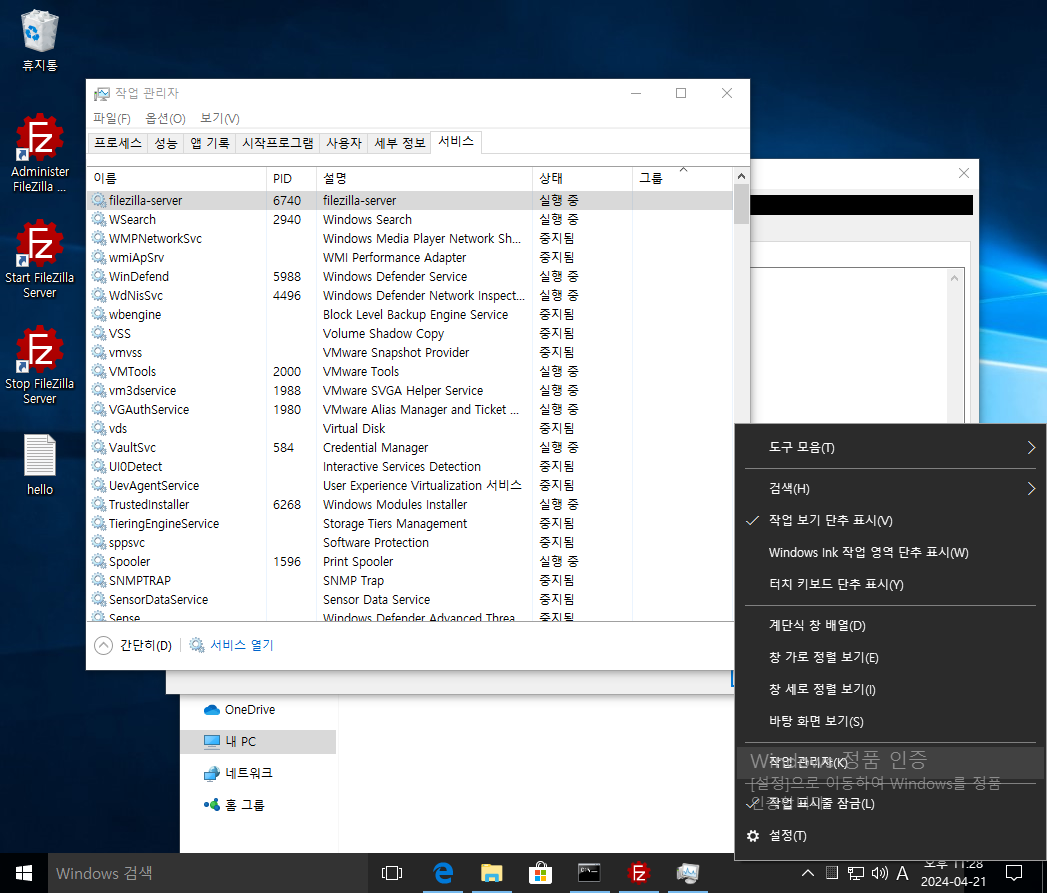The height and width of the screenshot is (893, 1047).
Task: Click the Task Manager title bar icon
Action: pyautogui.click(x=101, y=94)
